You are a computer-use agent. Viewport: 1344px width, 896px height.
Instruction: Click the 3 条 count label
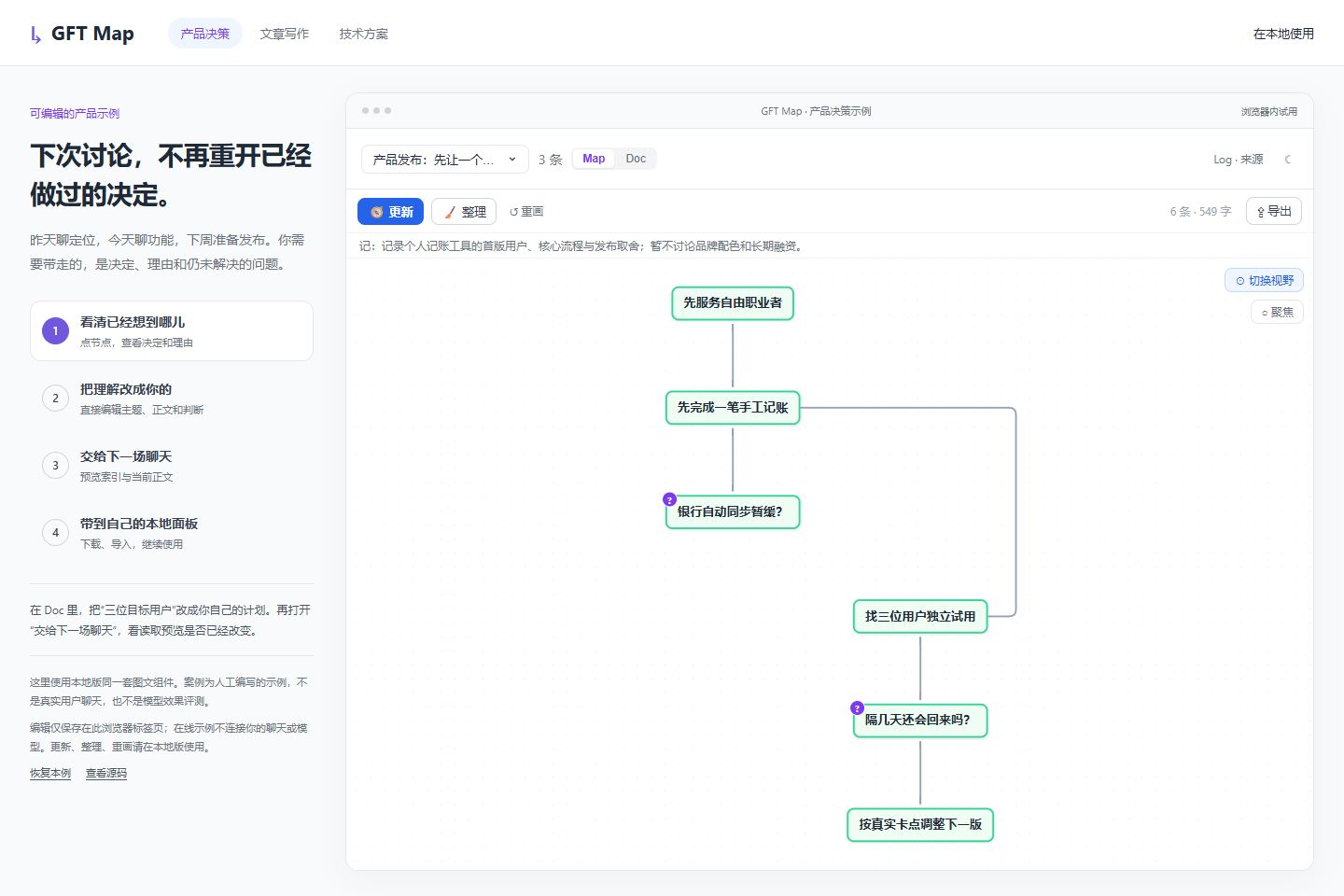pos(550,160)
